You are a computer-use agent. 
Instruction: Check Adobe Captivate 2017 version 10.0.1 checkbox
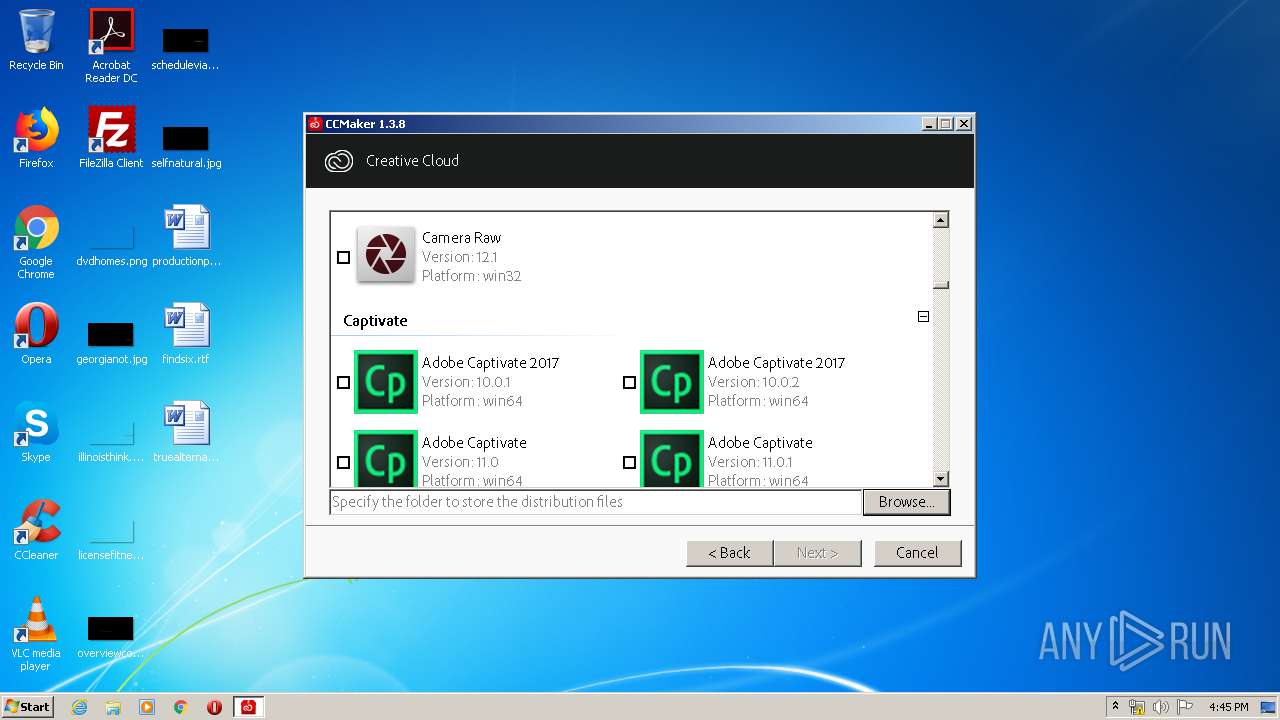(343, 382)
